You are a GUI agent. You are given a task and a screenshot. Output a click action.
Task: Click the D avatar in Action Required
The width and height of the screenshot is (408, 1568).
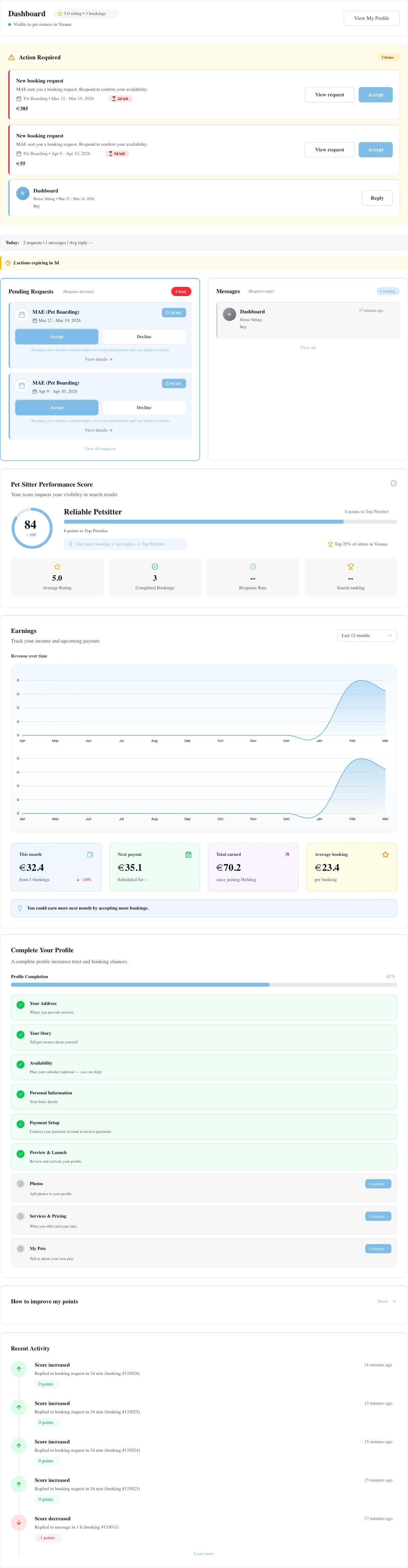[23, 193]
